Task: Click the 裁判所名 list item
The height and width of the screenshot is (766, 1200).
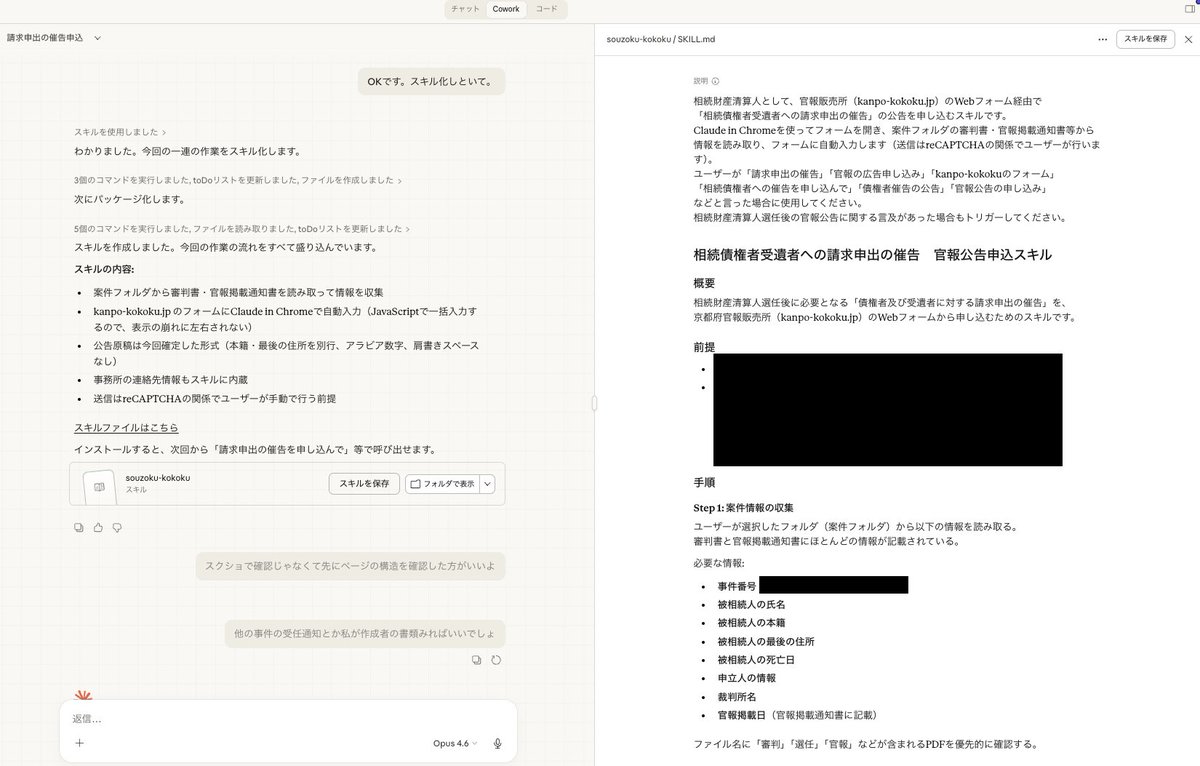Action: [737, 696]
